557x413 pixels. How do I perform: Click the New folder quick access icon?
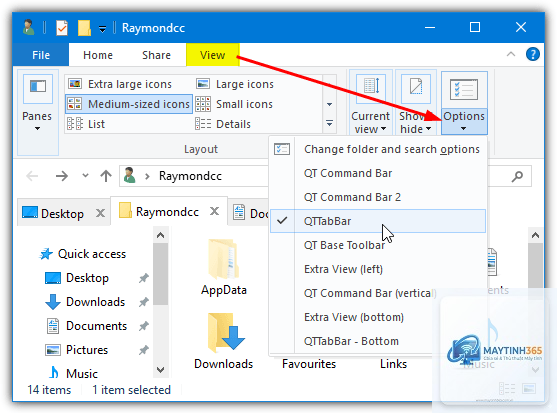[84, 28]
